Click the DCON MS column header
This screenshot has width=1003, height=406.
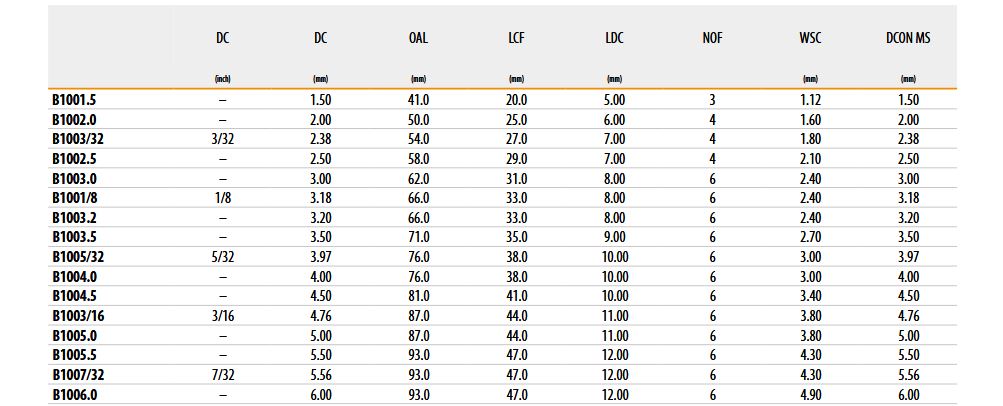click(x=908, y=38)
